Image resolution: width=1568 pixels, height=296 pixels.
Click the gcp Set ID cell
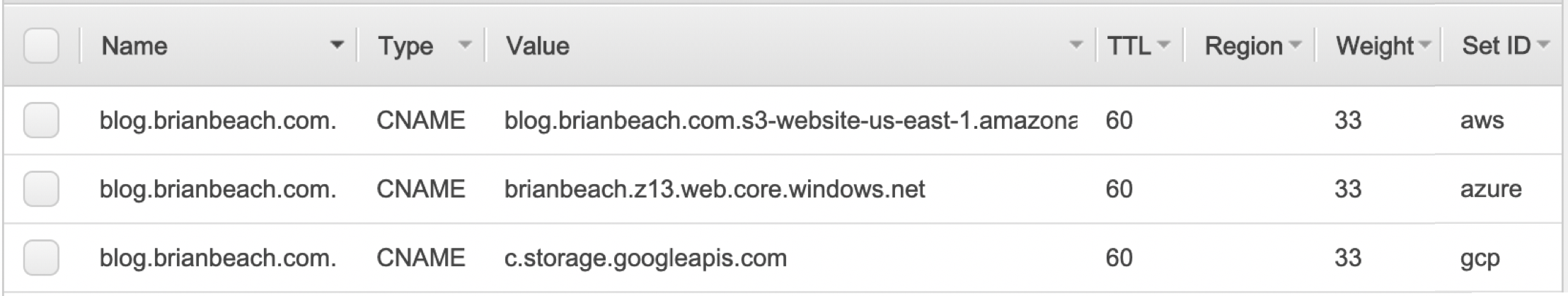1480,258
